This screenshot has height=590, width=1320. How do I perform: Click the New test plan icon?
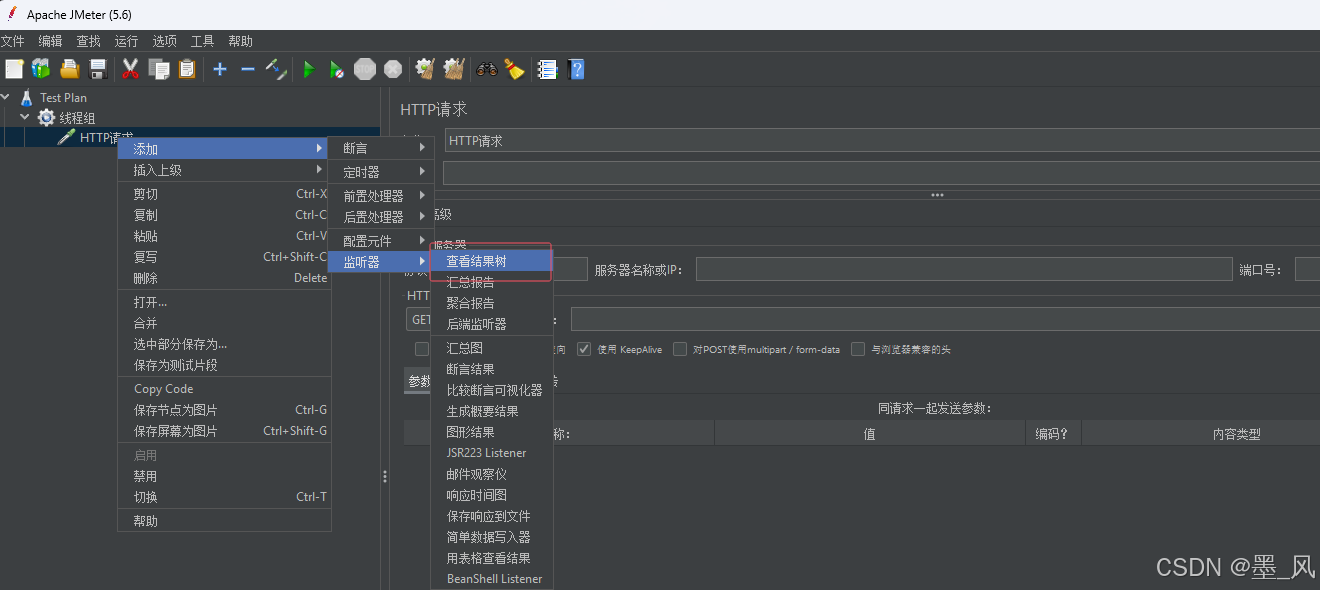point(14,69)
